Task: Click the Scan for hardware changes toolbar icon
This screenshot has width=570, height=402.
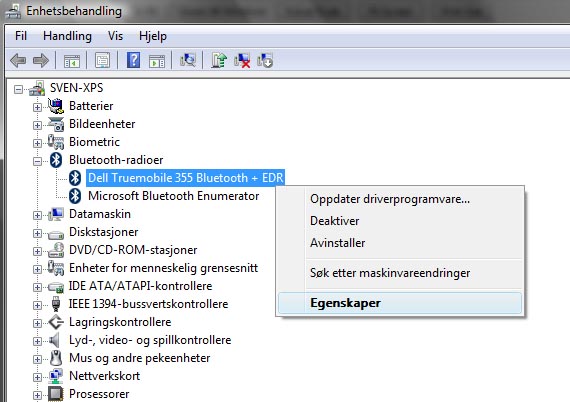Action: point(188,60)
